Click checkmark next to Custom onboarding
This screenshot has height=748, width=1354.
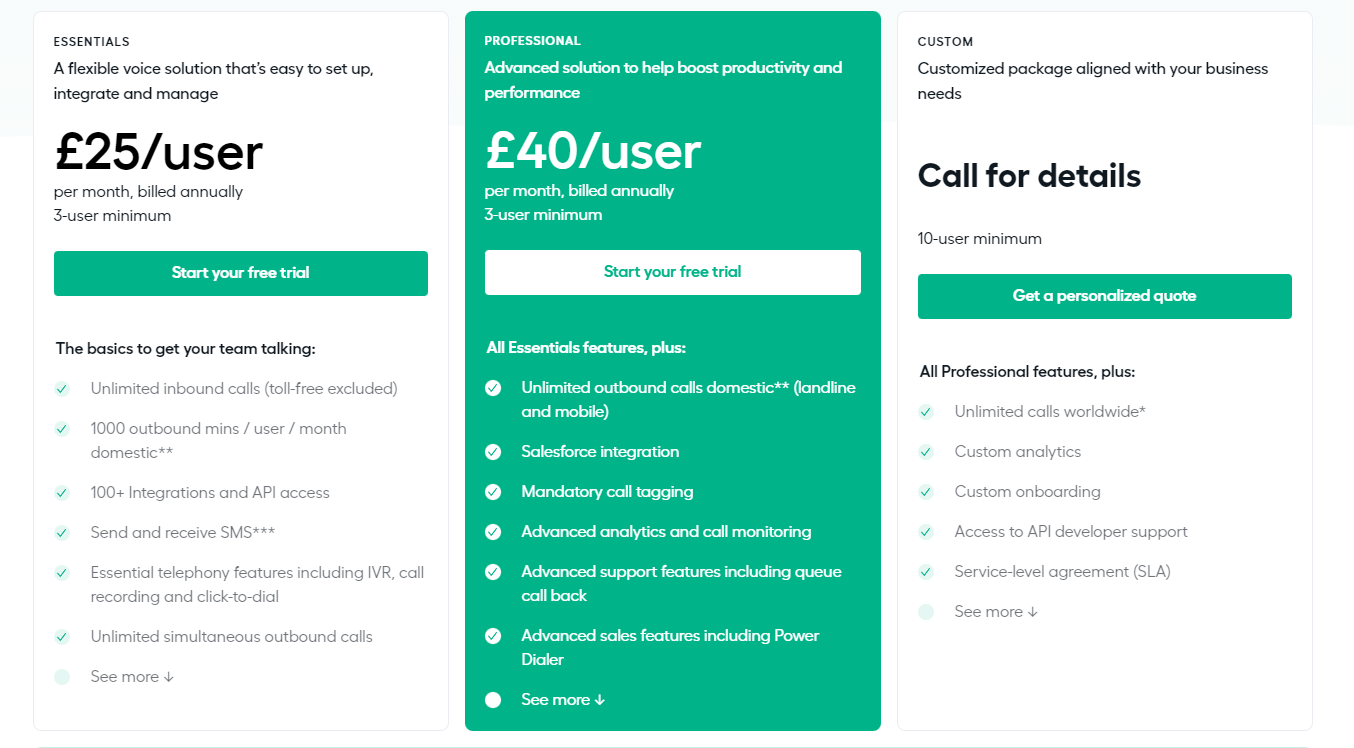926,492
